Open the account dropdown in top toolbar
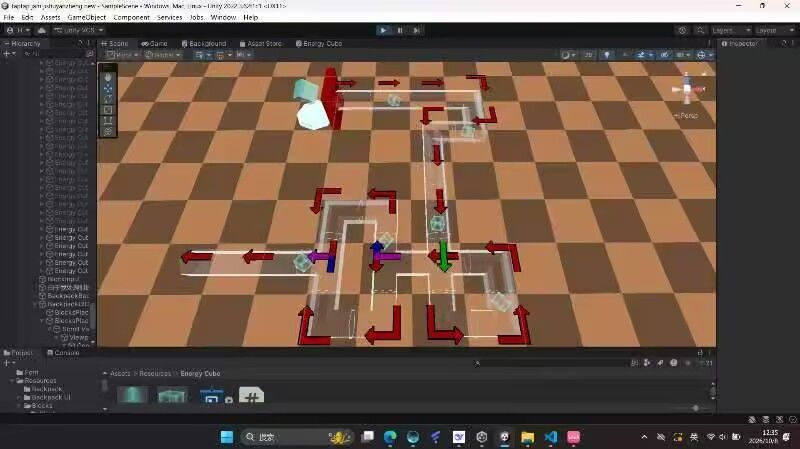 pyautogui.click(x=16, y=31)
